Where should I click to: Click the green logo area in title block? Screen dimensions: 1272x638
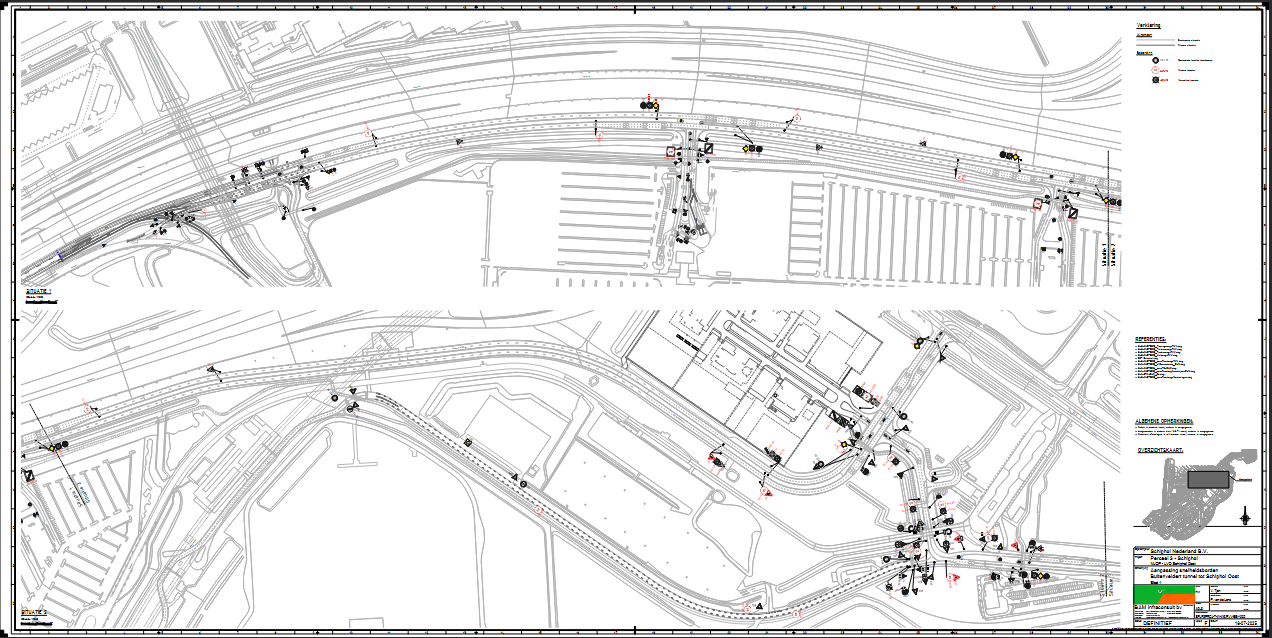pos(1150,588)
